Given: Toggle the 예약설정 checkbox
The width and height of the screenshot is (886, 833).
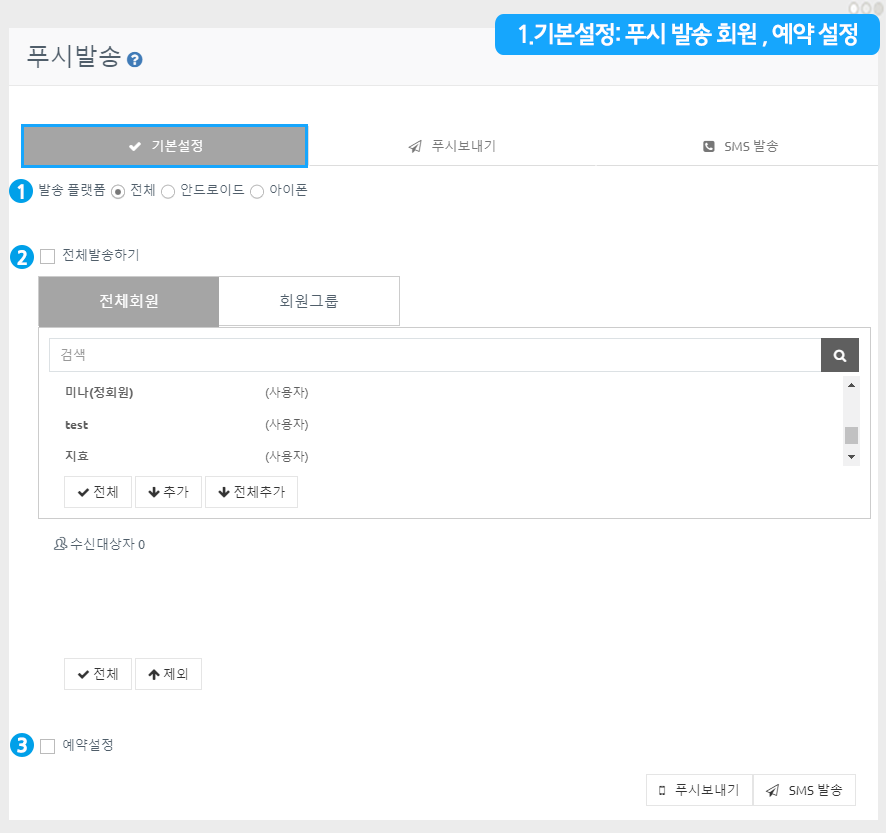Looking at the screenshot, I should tap(48, 746).
